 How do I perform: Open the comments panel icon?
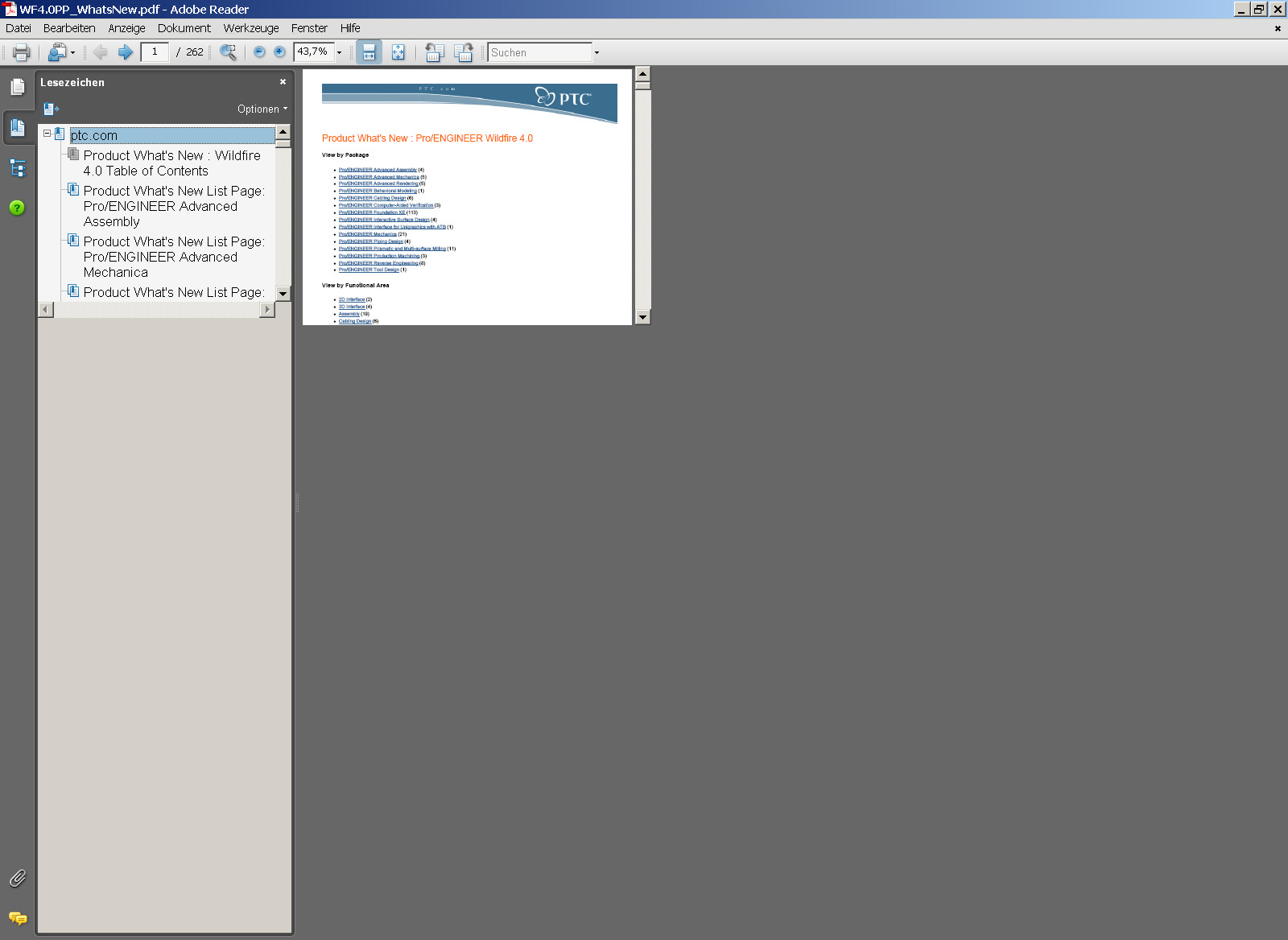coord(18,917)
